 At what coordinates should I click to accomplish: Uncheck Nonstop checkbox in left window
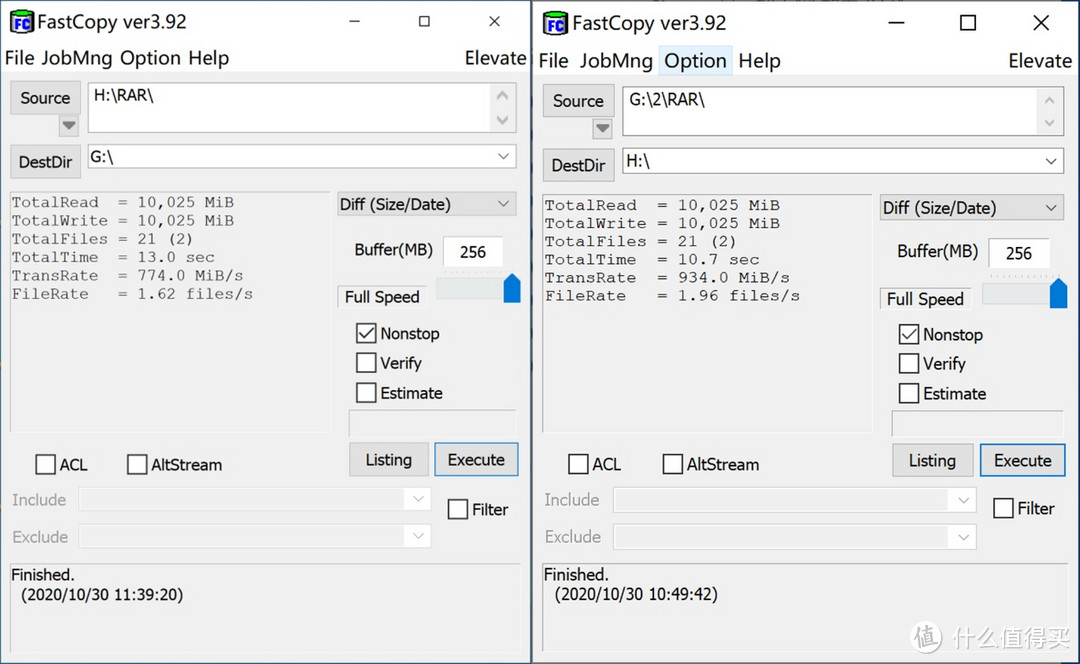366,333
